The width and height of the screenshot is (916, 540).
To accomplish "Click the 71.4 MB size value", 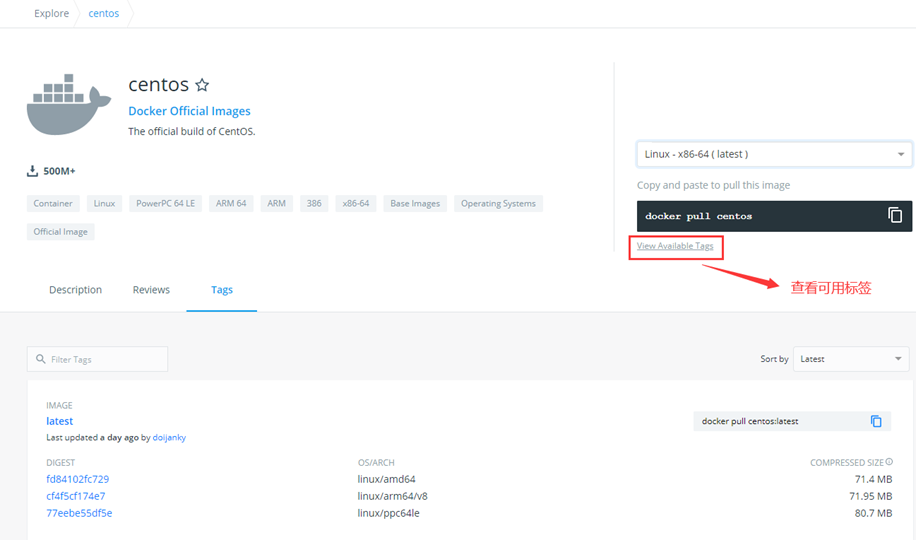I will pyautogui.click(x=873, y=479).
